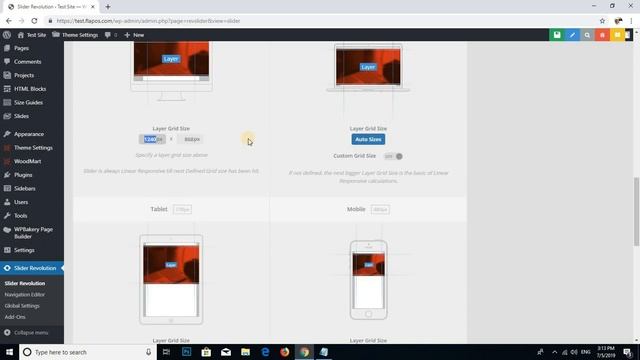This screenshot has height=360, width=640.
Task: Open the WordPress logo menu
Action: 7,35
